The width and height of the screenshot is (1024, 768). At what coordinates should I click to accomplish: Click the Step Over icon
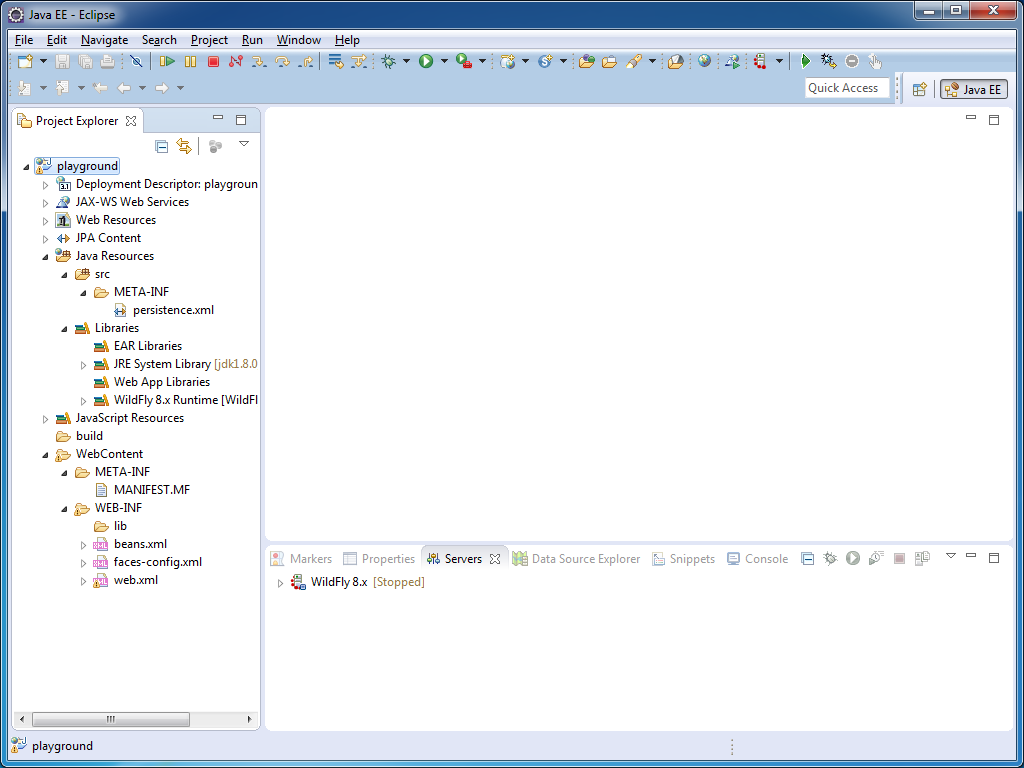pos(282,61)
